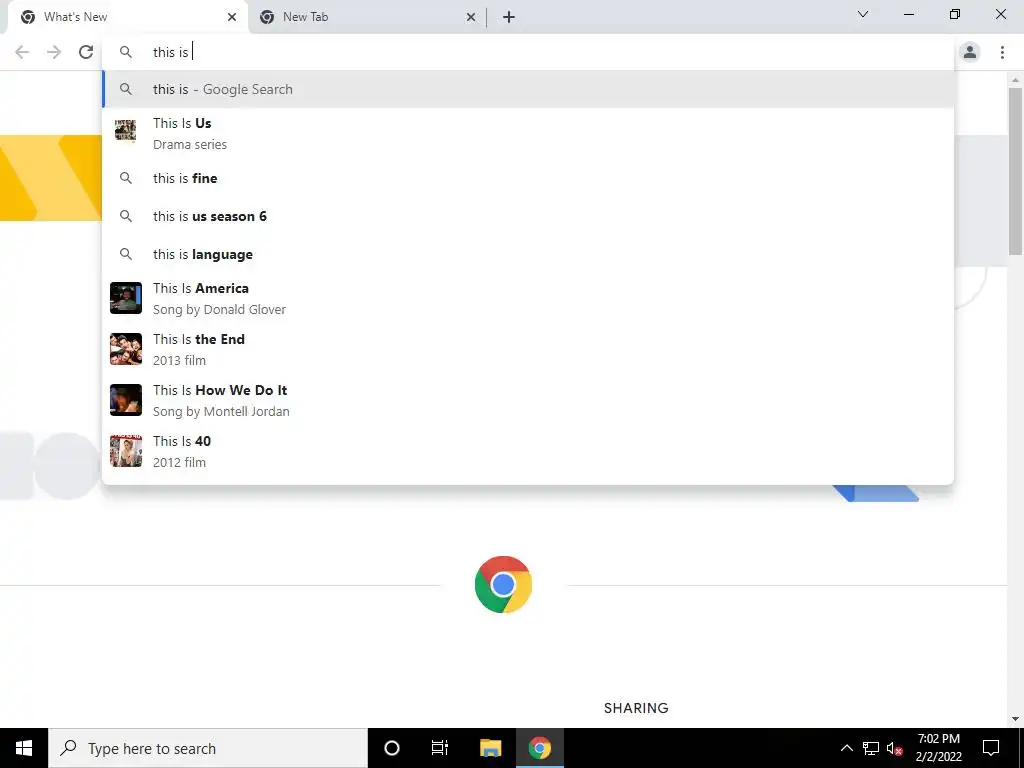Pick 'This Is the End' 2013 film suggestion
Image resolution: width=1024 pixels, height=768 pixels.
click(528, 349)
